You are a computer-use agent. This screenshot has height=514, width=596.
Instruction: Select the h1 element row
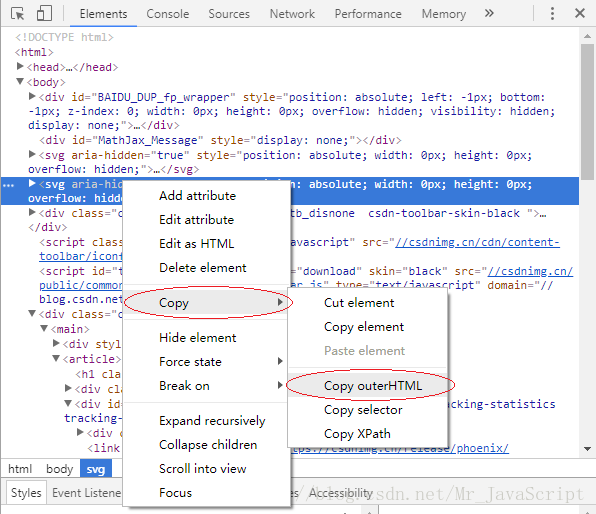click(98, 374)
